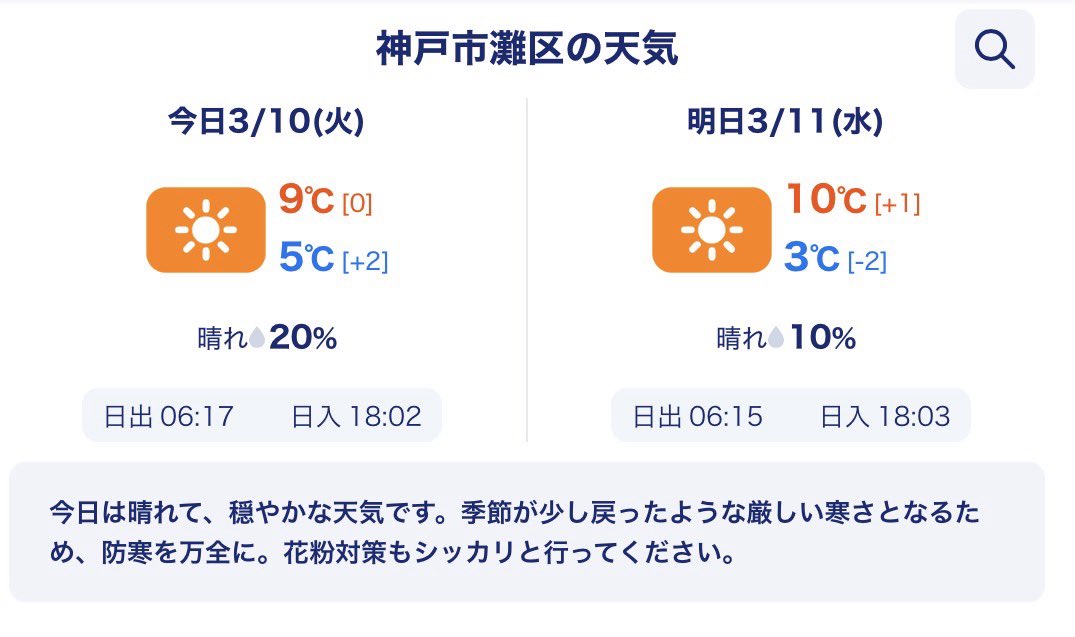Click today's [+2] low temperature difference
The image size is (1075, 637).
coord(365,262)
